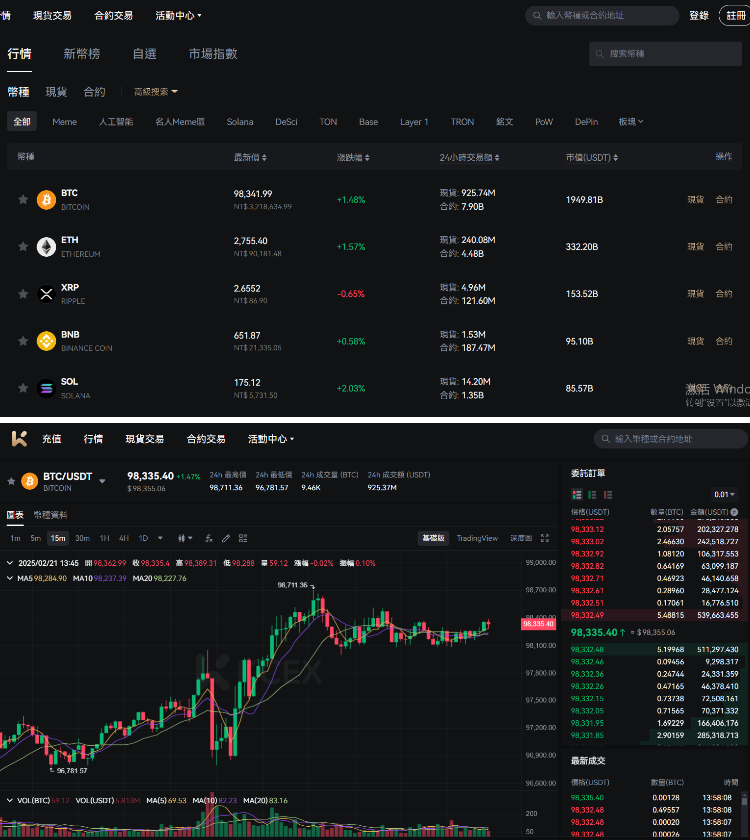Click ask price 98,333.12 in order book

click(x=587, y=529)
